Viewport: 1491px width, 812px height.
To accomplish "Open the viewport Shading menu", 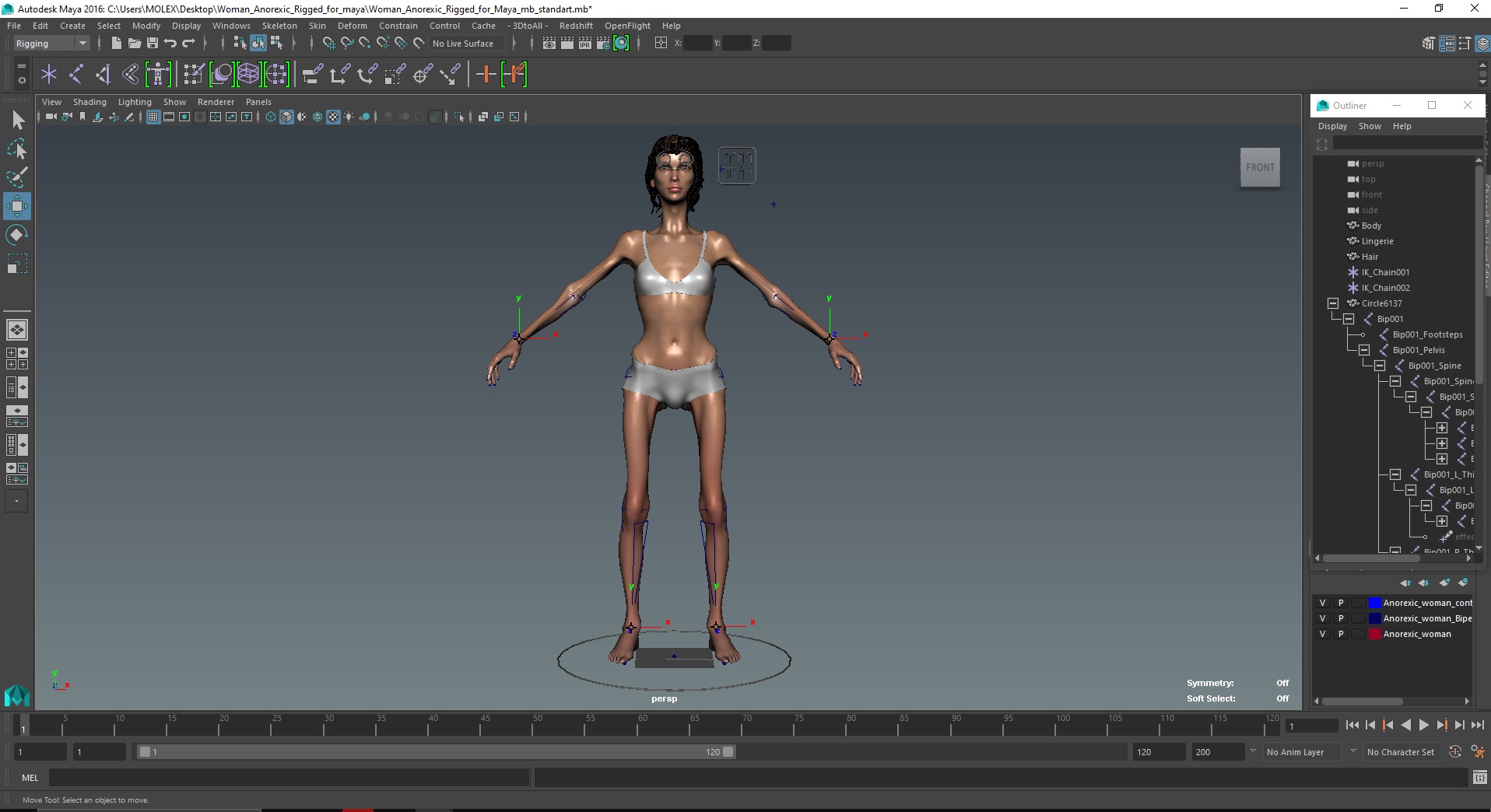I will tap(89, 102).
